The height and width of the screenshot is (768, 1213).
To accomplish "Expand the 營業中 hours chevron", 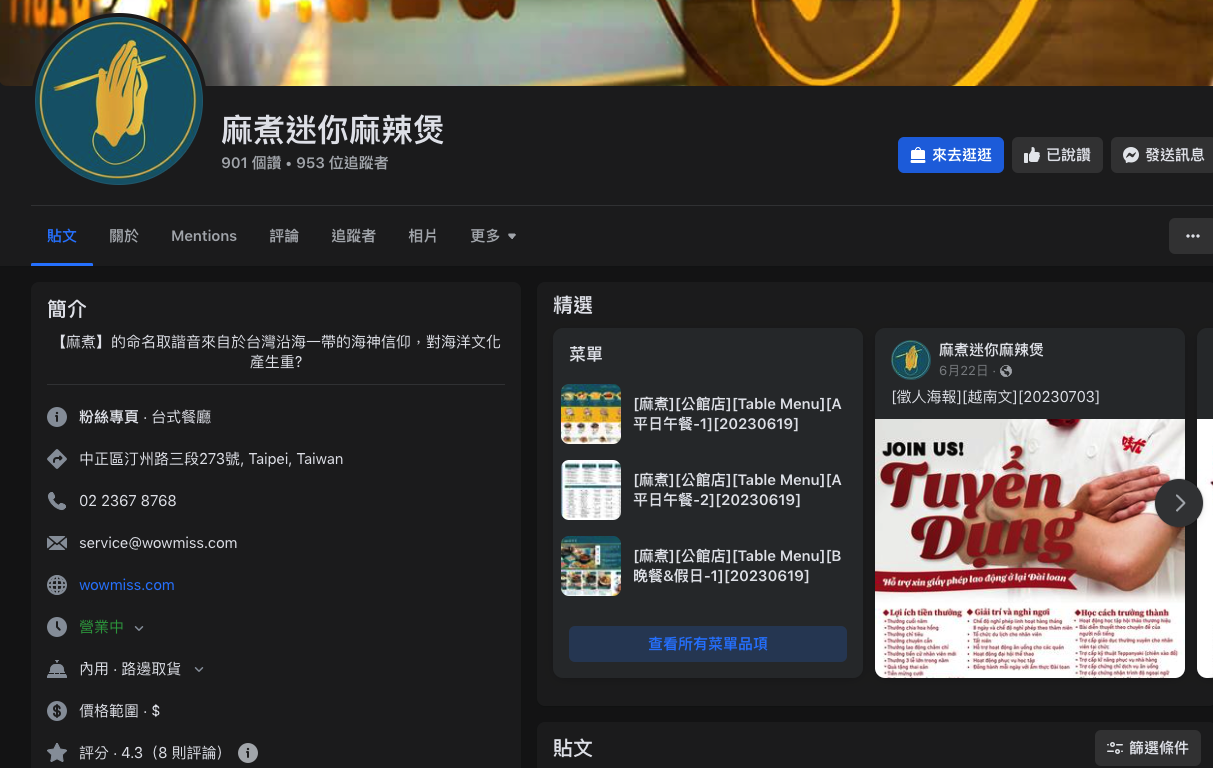I will [x=139, y=628].
